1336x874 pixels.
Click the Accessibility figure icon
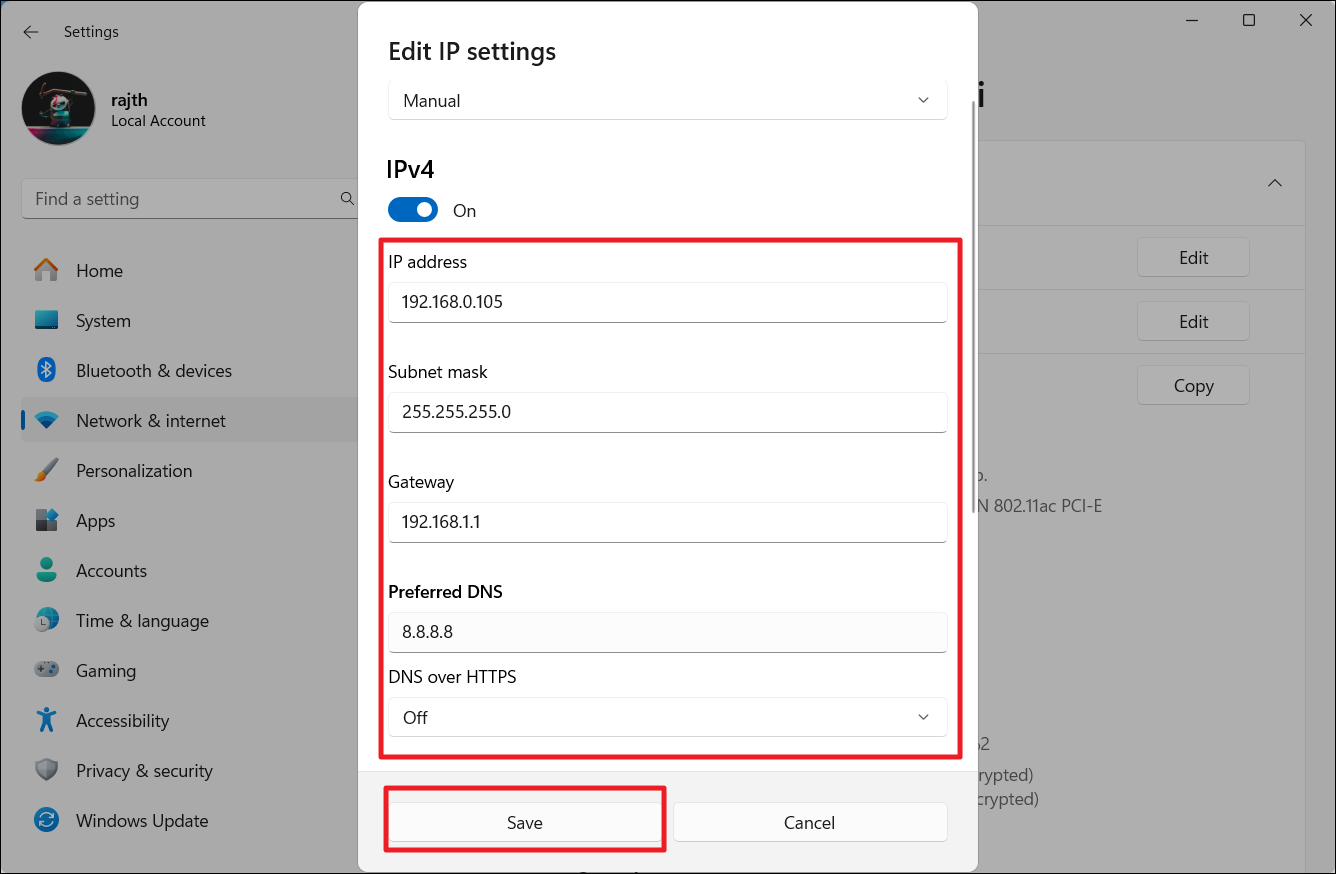point(46,721)
